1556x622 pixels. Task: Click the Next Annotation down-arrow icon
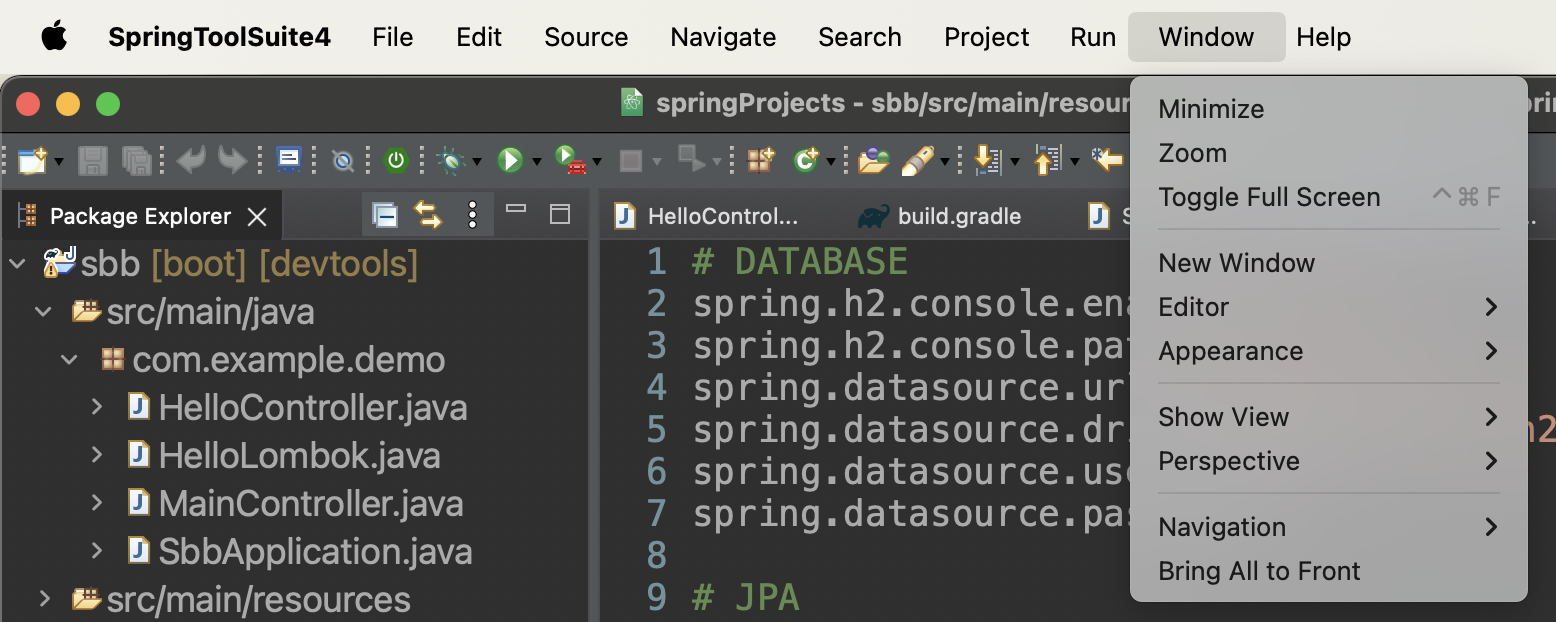point(988,160)
